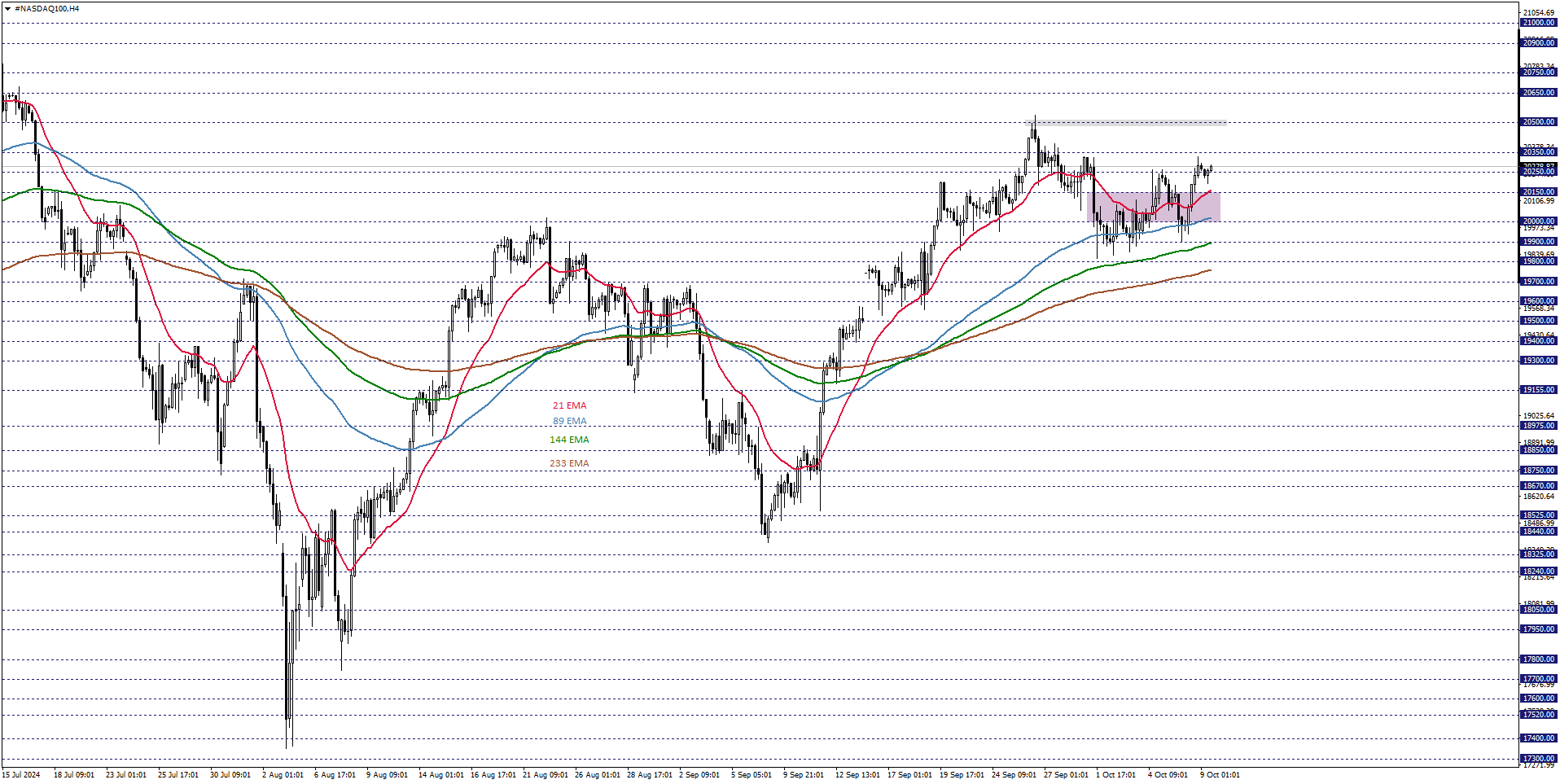Click the 27 Sep 01:01 time label
The width and height of the screenshot is (1560, 784).
click(1067, 775)
